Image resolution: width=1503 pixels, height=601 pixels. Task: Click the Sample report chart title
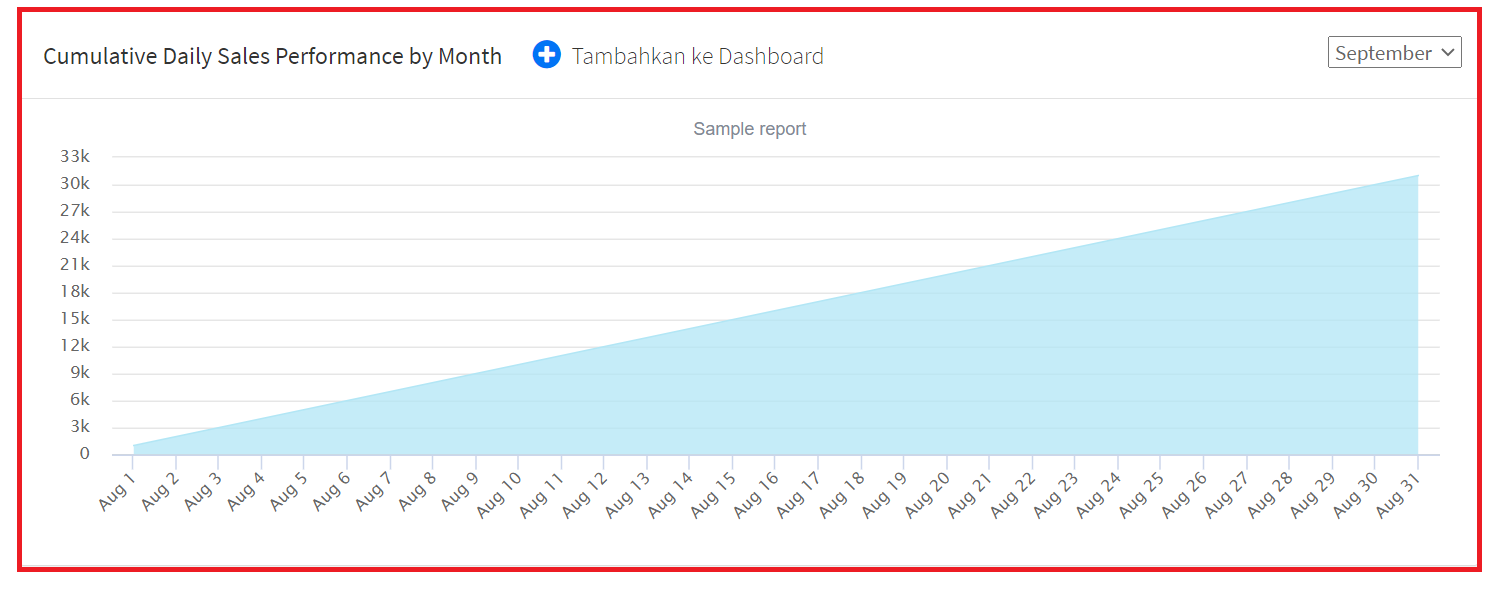pyautogui.click(x=749, y=129)
